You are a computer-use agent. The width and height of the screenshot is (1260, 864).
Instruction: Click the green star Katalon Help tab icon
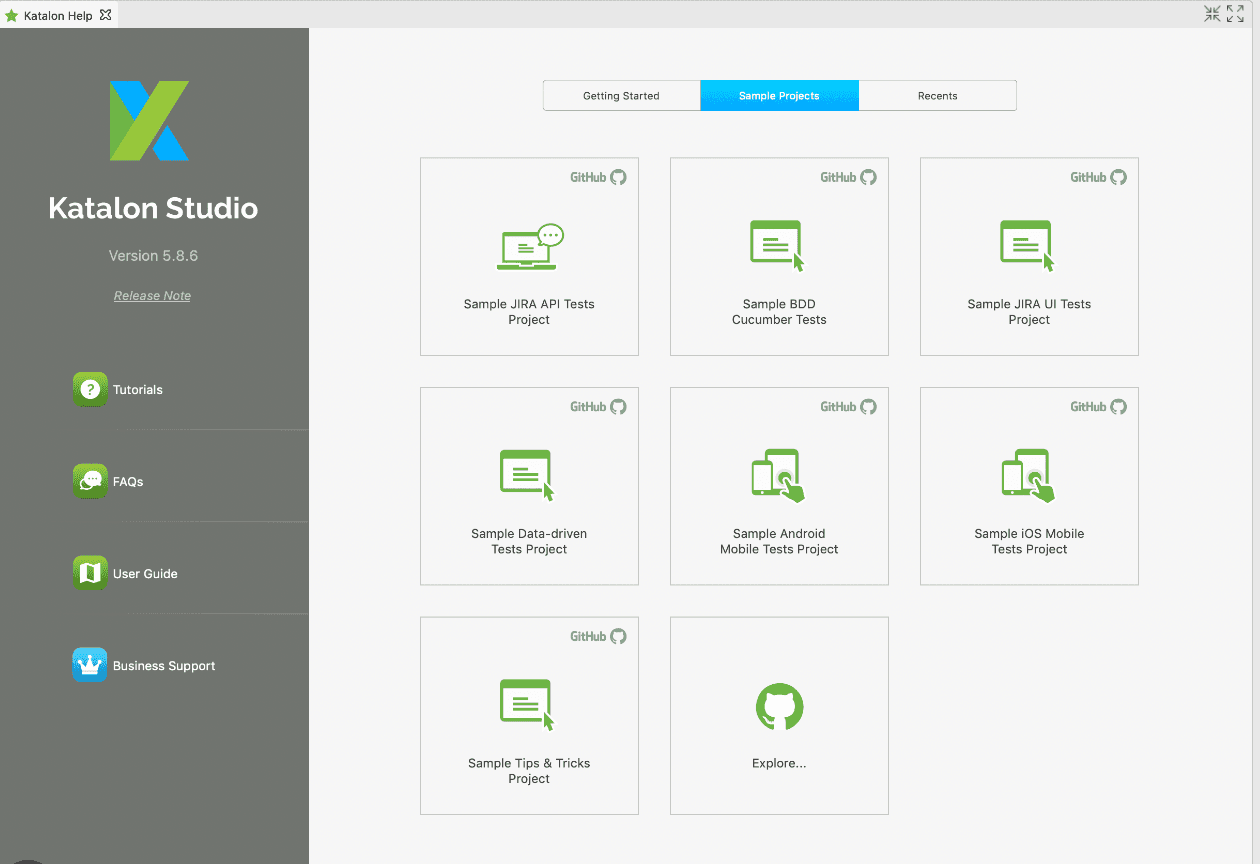click(12, 16)
